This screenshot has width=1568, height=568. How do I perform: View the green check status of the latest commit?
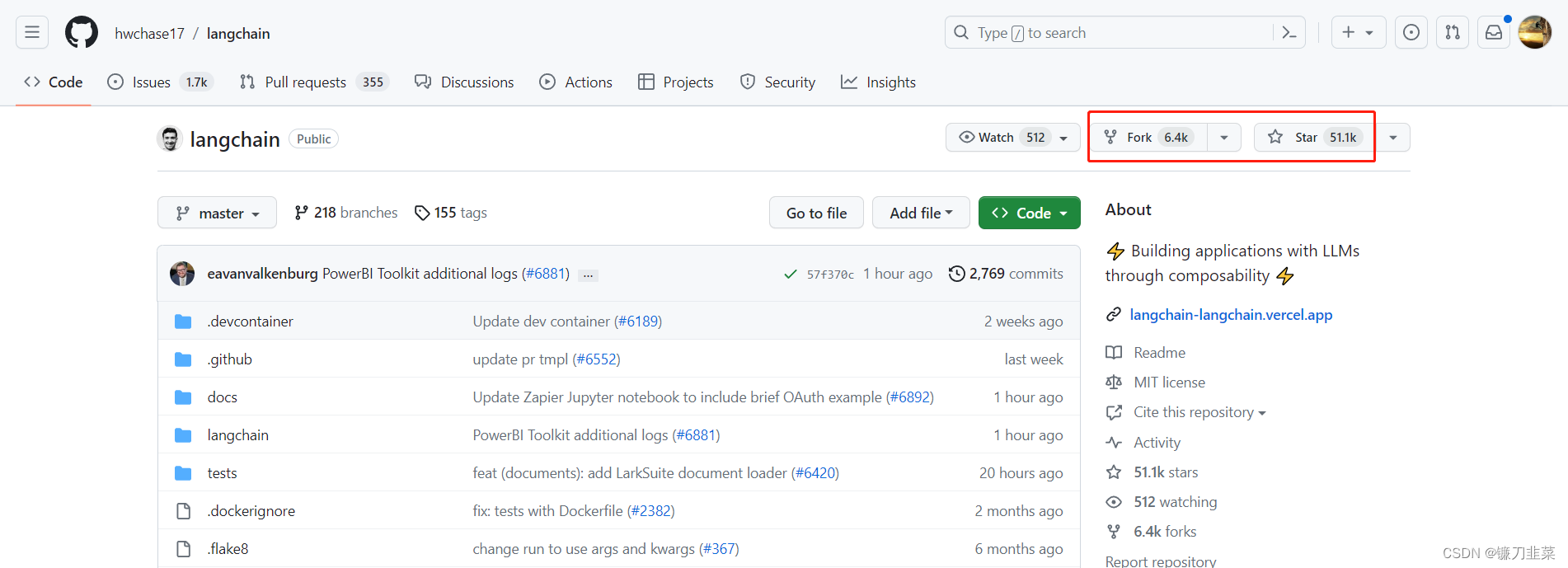coord(790,274)
